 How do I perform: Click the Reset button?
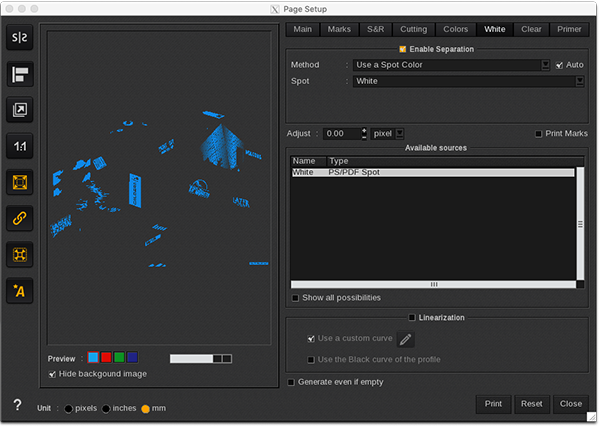point(532,404)
